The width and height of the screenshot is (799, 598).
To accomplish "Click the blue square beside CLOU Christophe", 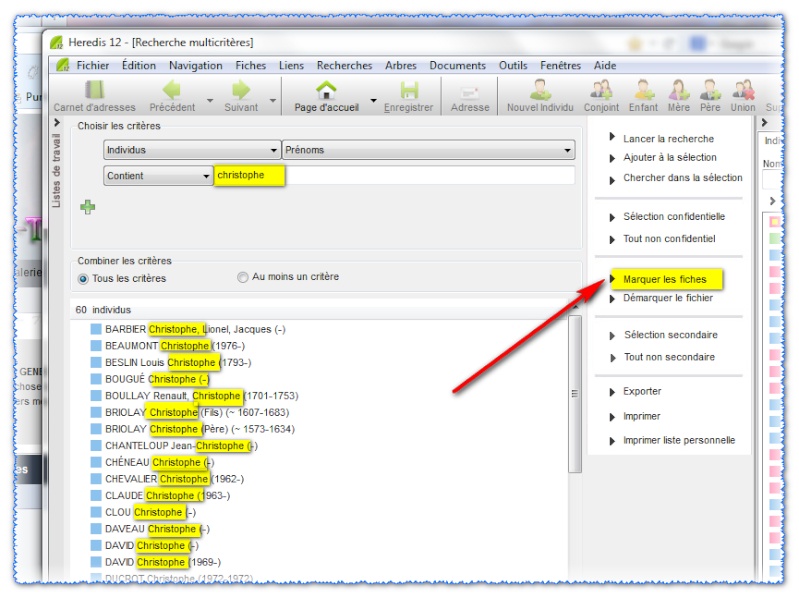I will coord(96,512).
